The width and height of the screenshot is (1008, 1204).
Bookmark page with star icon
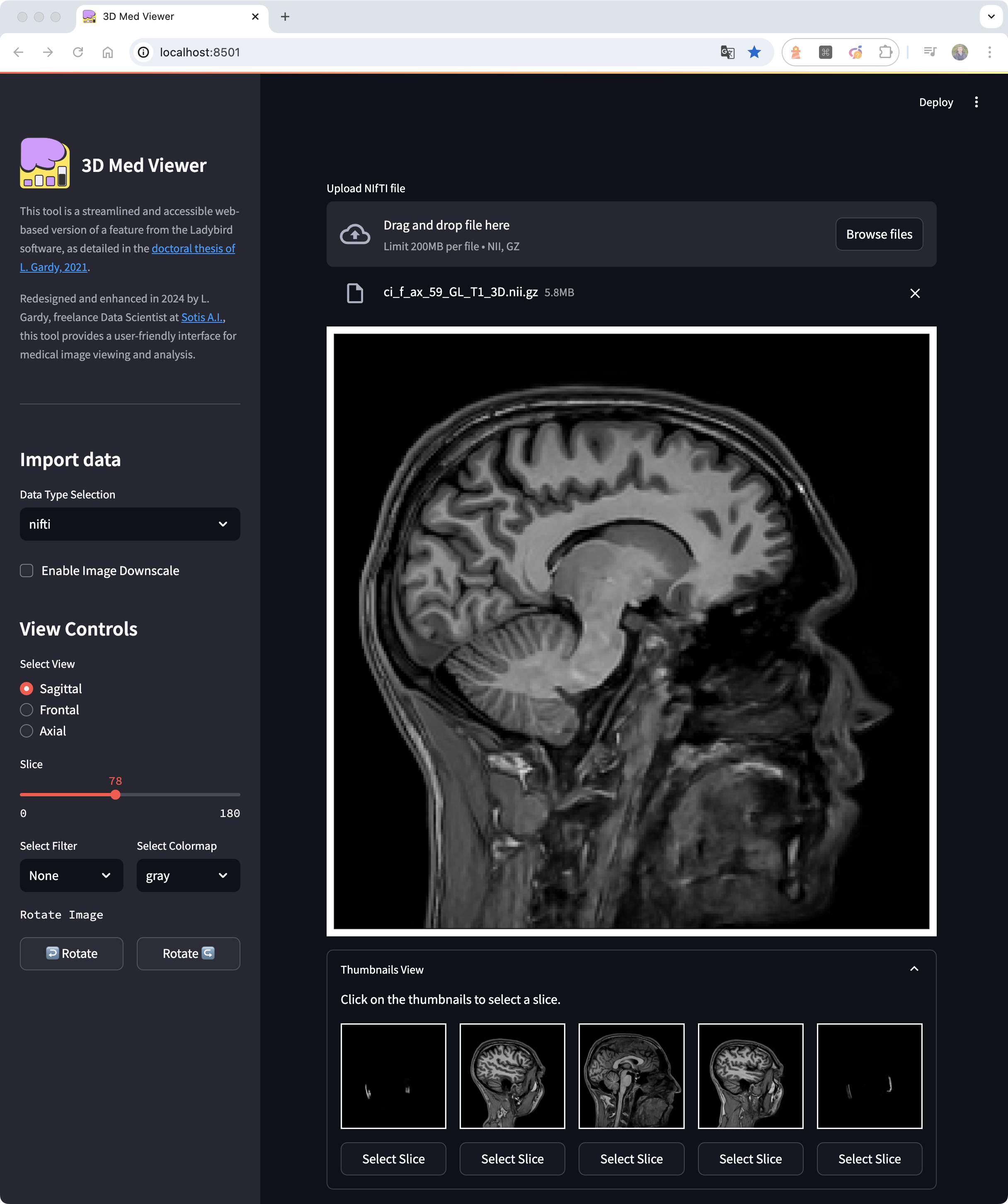point(754,52)
